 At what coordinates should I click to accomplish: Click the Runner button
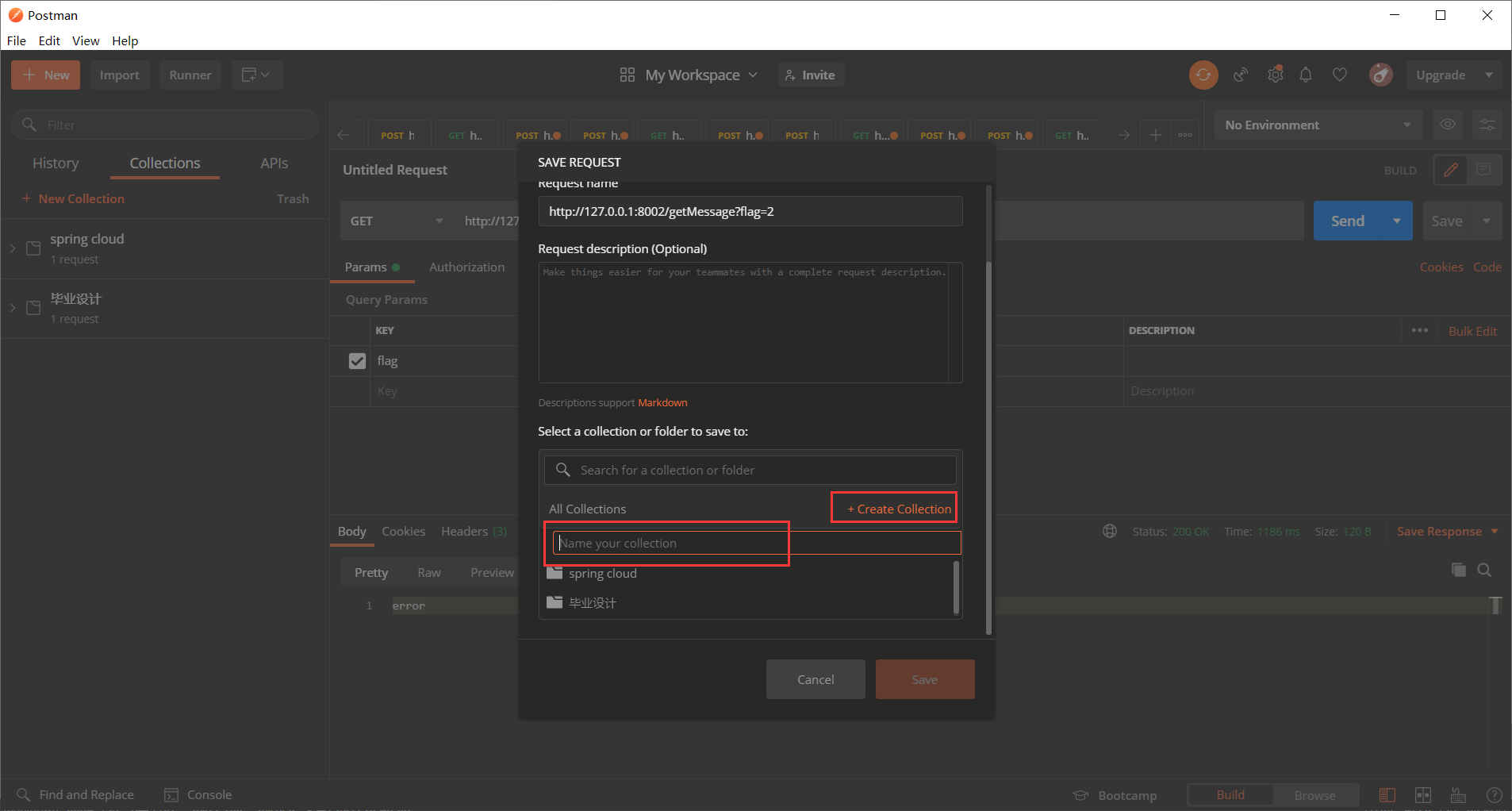190,75
